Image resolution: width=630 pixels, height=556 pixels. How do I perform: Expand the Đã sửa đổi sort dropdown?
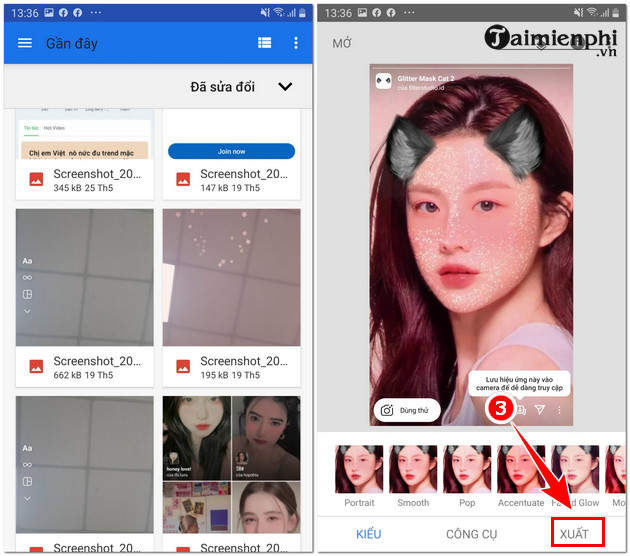coord(285,87)
